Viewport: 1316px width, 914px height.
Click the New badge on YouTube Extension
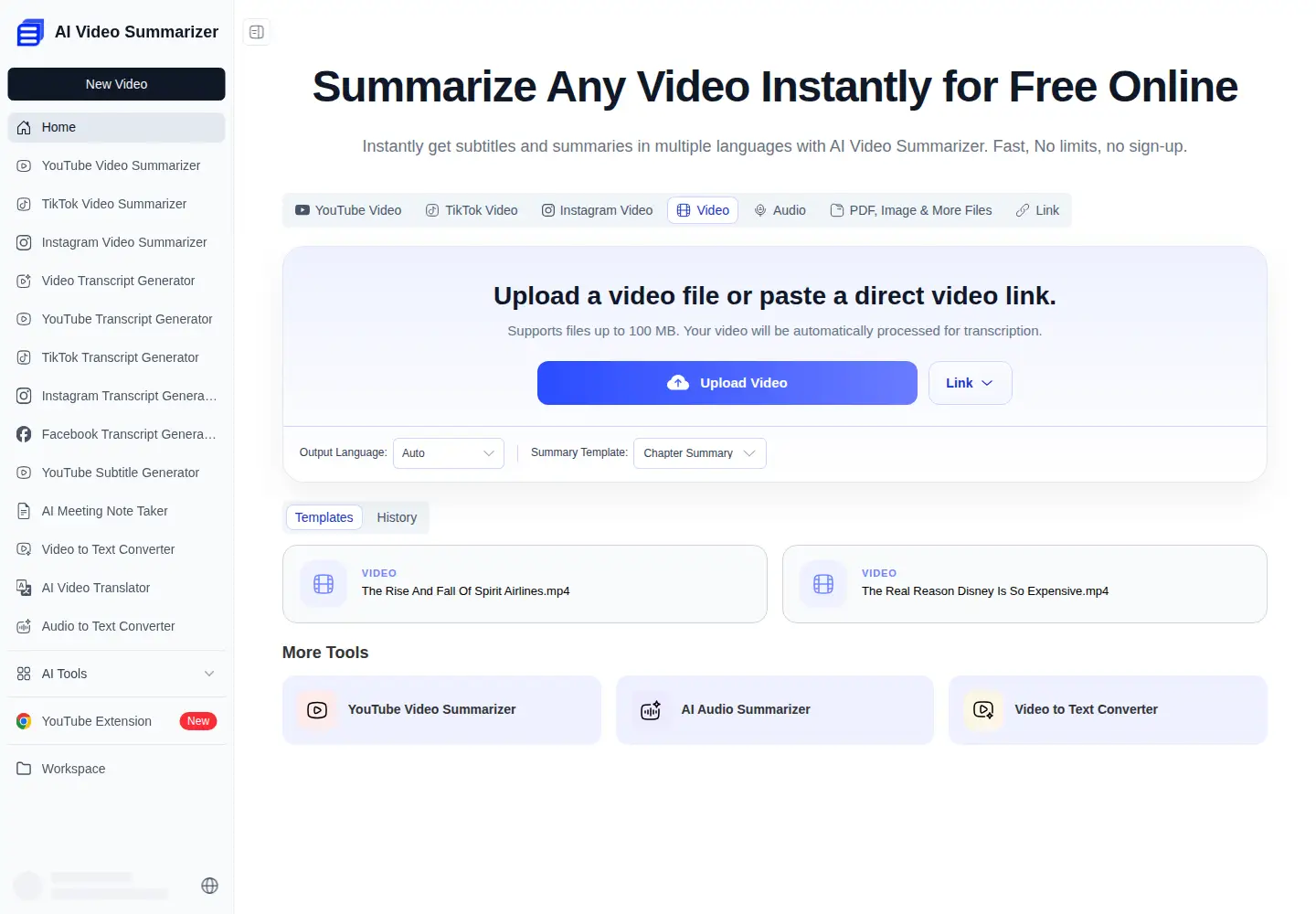click(198, 721)
